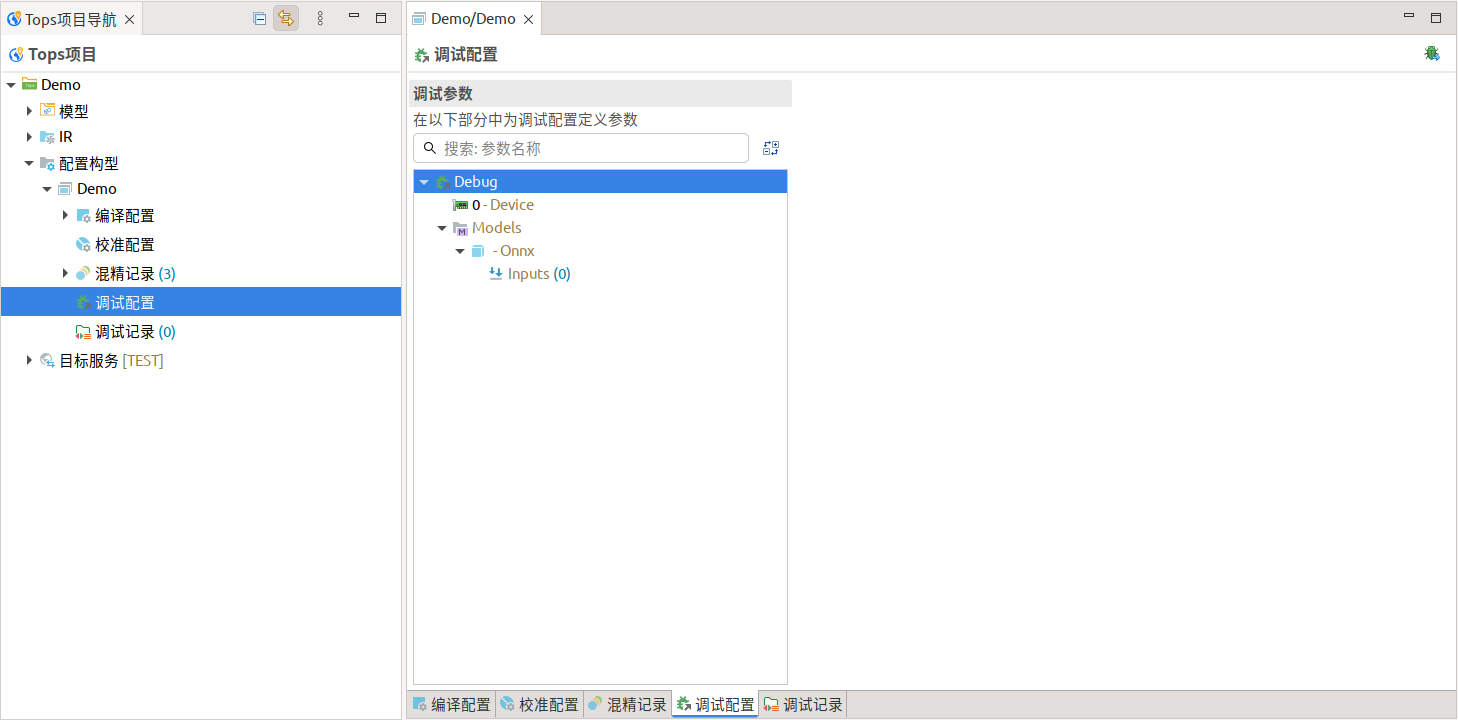The image size is (1458, 720).
Task: Minimize the Demo/Demo editor panel
Action: click(x=1409, y=17)
